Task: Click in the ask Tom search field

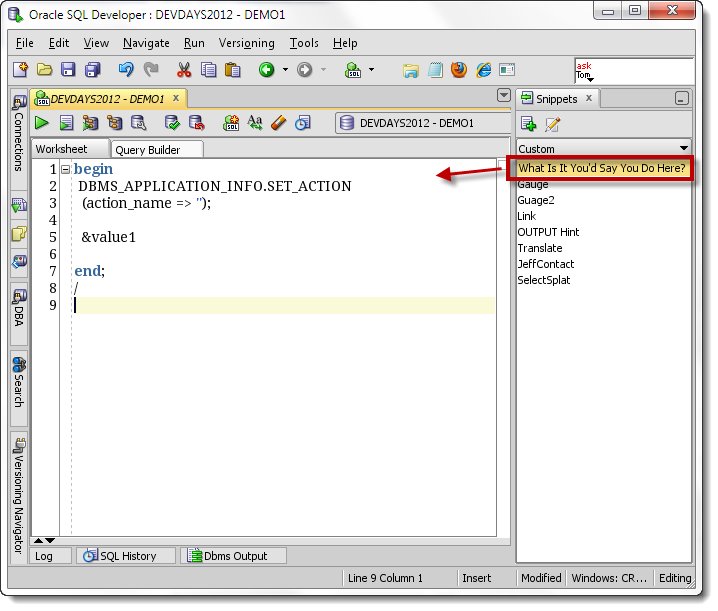Action: pyautogui.click(x=634, y=71)
